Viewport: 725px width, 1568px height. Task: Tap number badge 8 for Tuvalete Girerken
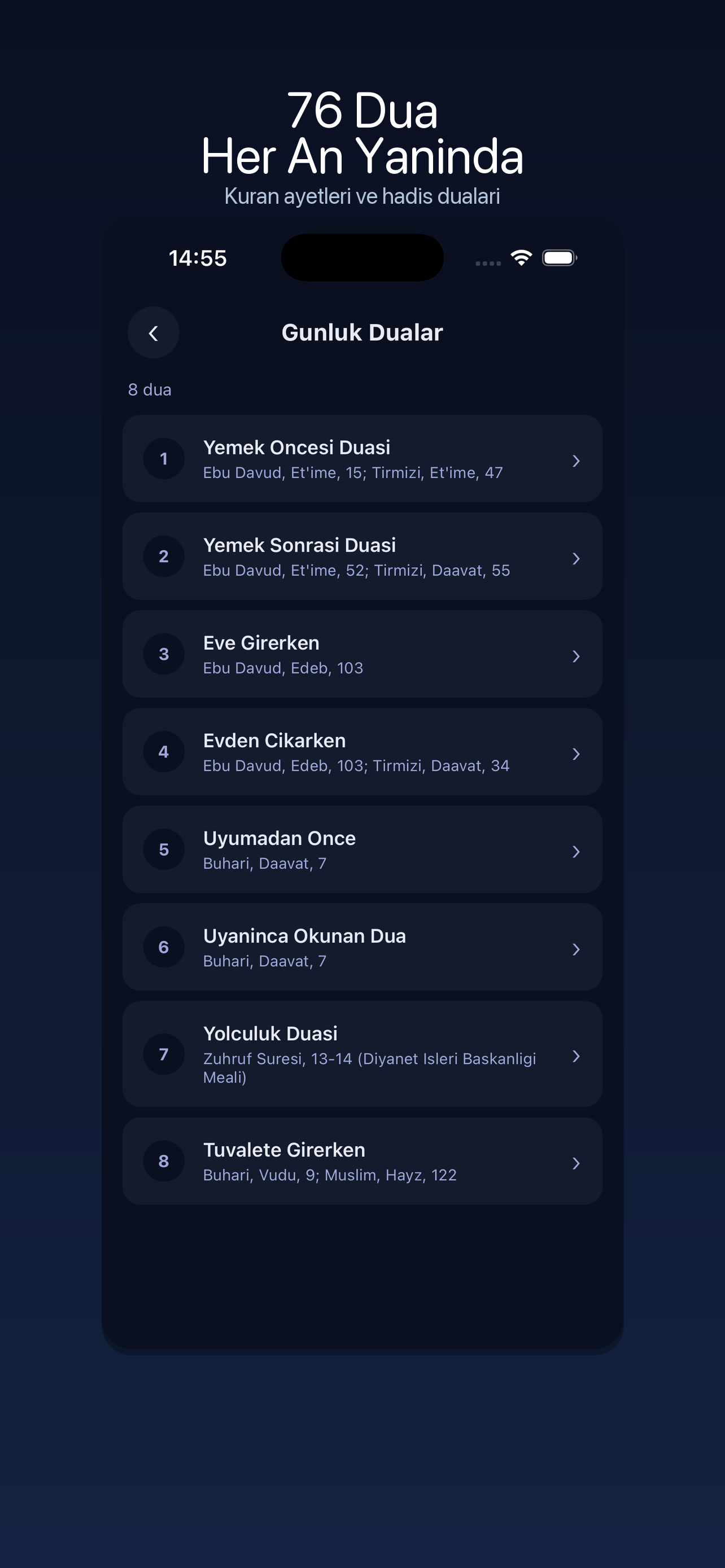coord(164,1161)
